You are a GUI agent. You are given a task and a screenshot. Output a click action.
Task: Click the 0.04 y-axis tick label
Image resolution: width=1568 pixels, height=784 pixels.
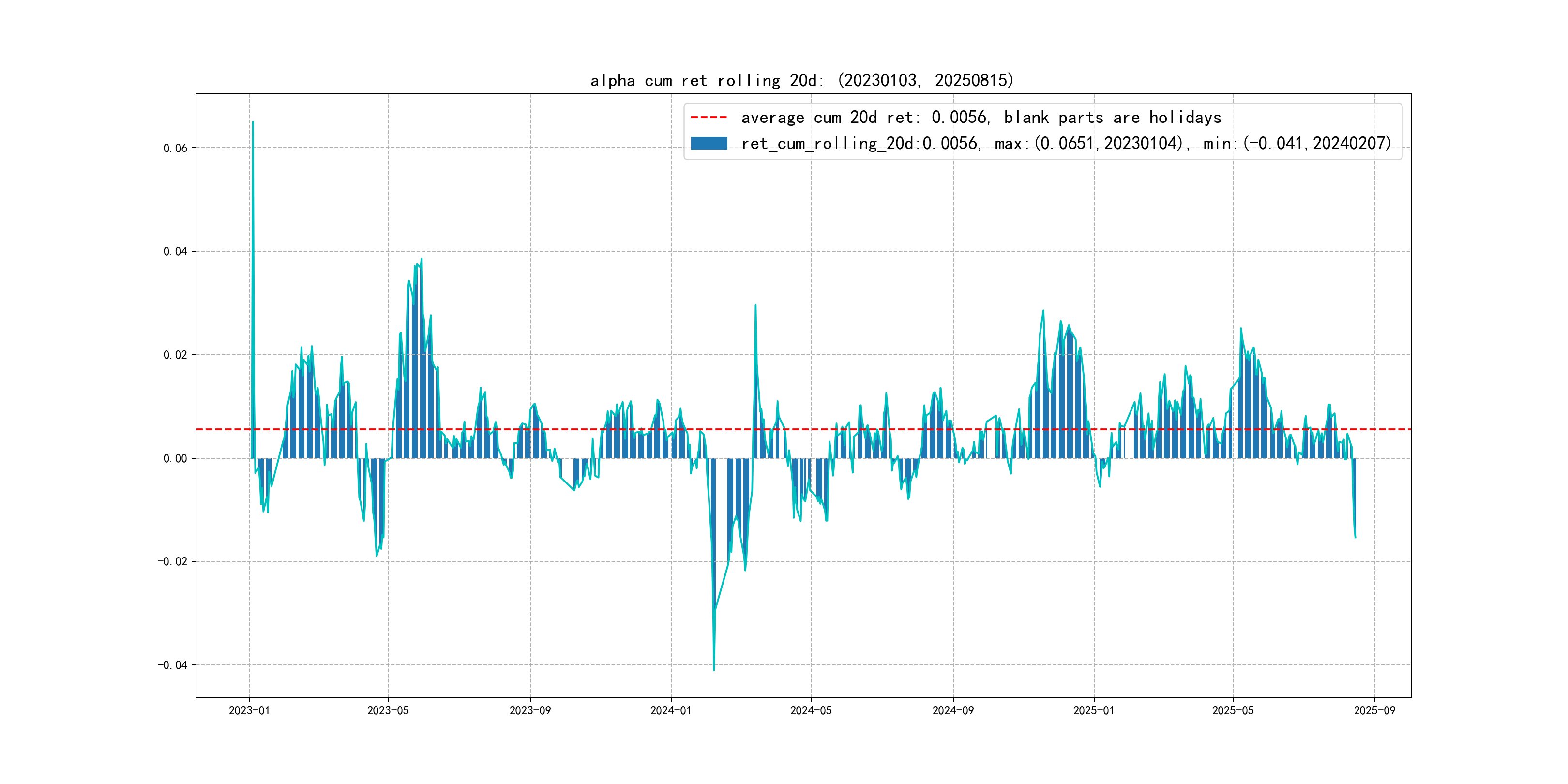click(x=175, y=251)
